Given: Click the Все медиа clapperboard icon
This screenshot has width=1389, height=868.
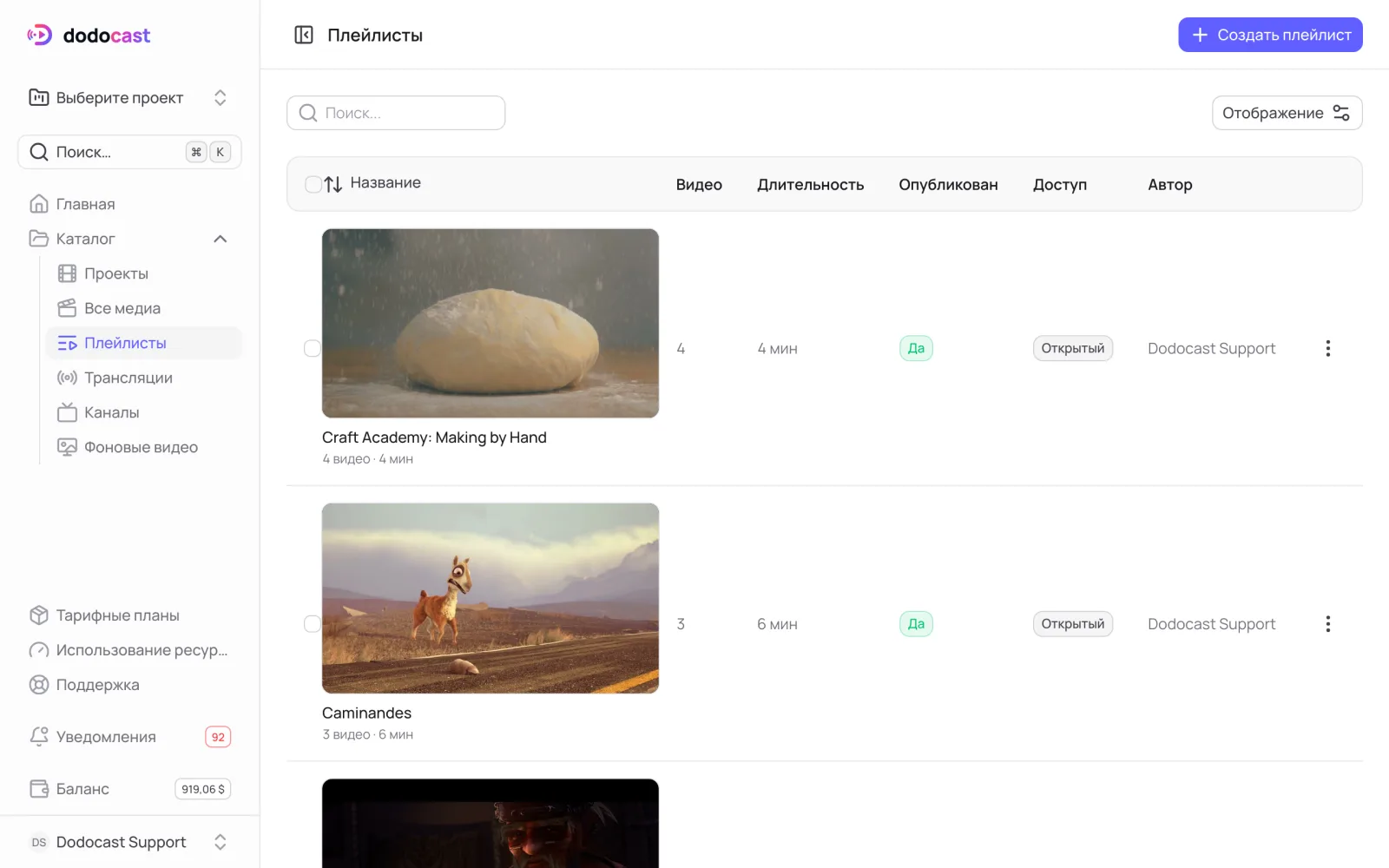Looking at the screenshot, I should click(x=67, y=308).
